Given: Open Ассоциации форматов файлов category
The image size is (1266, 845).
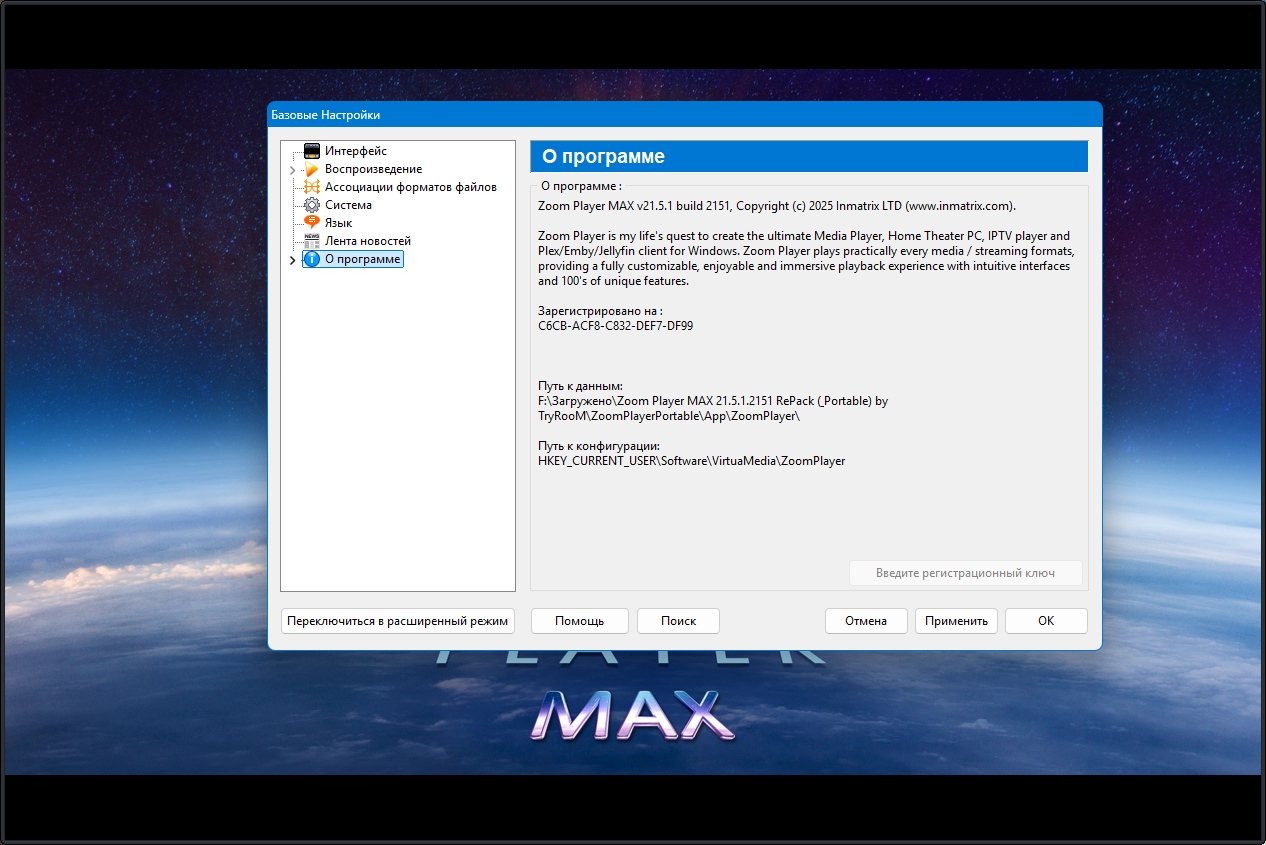Looking at the screenshot, I should (x=411, y=187).
